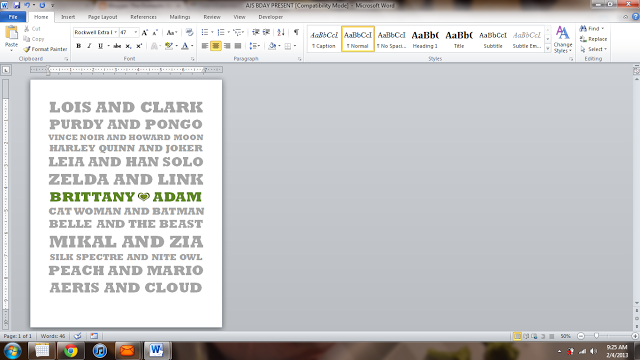The height and width of the screenshot is (360, 640).
Task: Click the Decrease Indent icon
Action: 256,32
